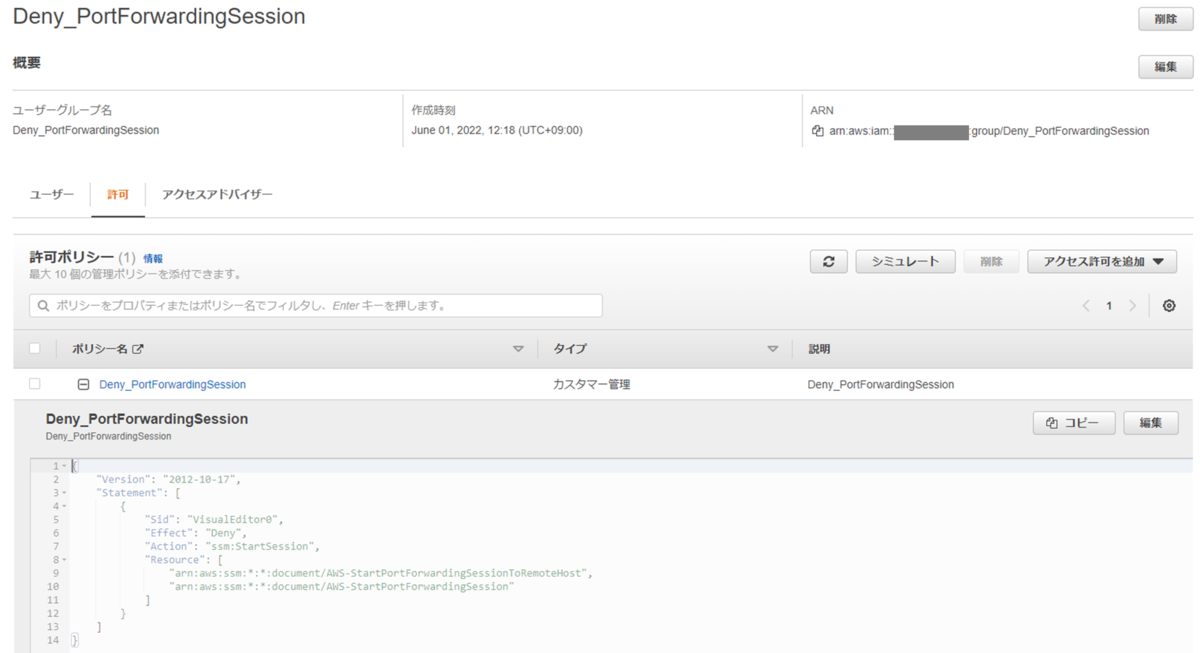Image resolution: width=1200 pixels, height=653 pixels.
Task: Click the creation time June 01, 2022 value
Action: pyautogui.click(x=497, y=130)
